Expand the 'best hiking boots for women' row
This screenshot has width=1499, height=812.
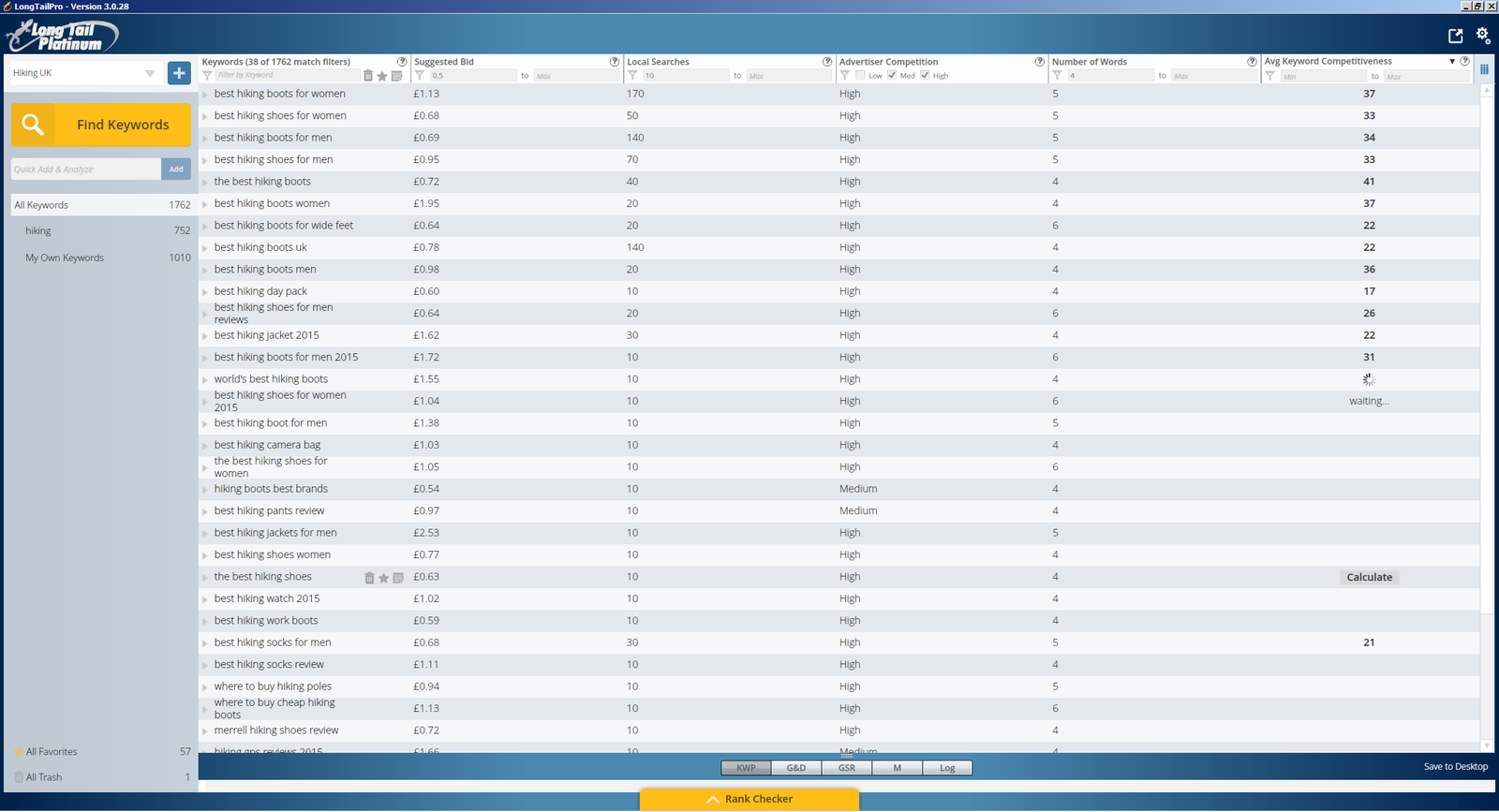pos(205,95)
